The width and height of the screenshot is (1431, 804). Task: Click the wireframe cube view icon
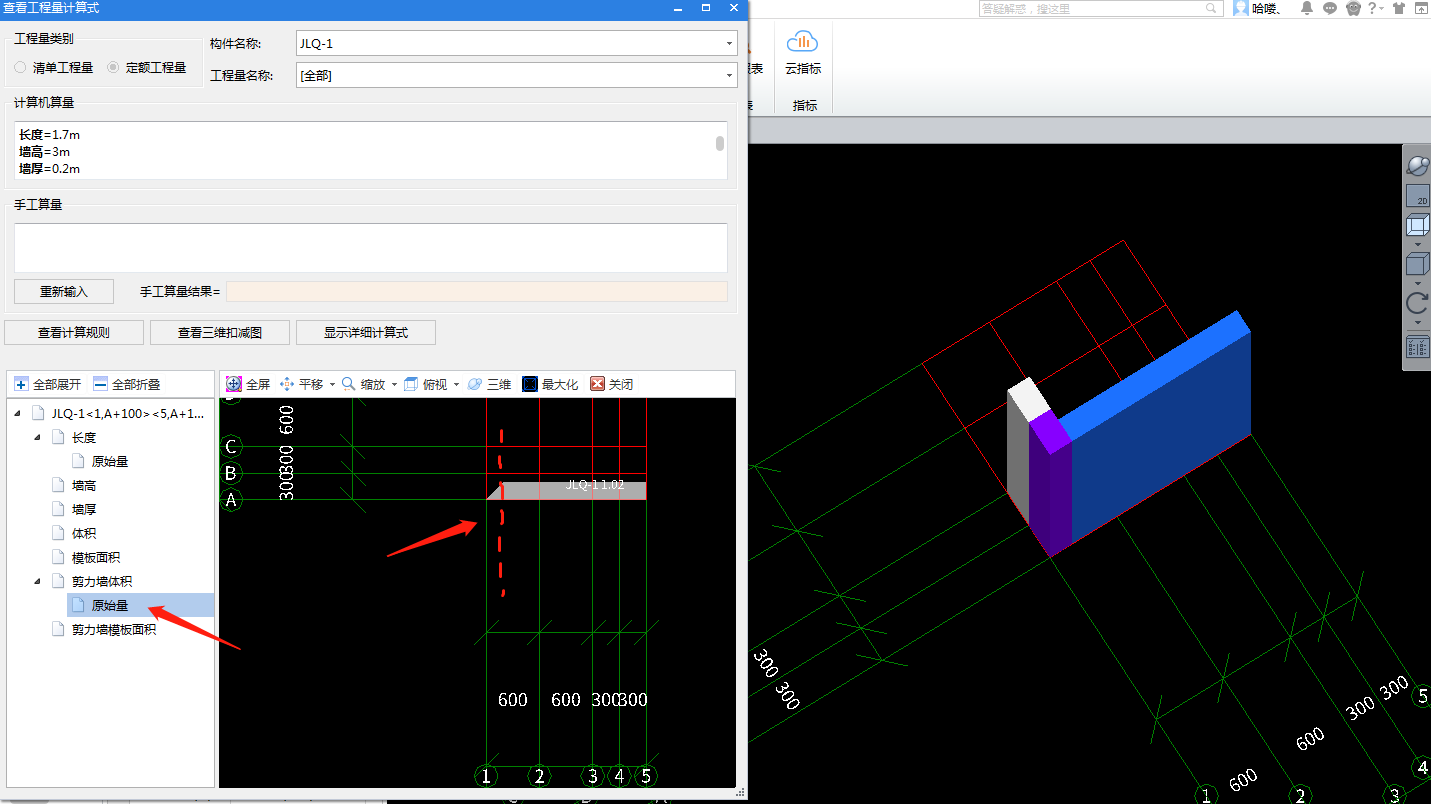[1417, 226]
